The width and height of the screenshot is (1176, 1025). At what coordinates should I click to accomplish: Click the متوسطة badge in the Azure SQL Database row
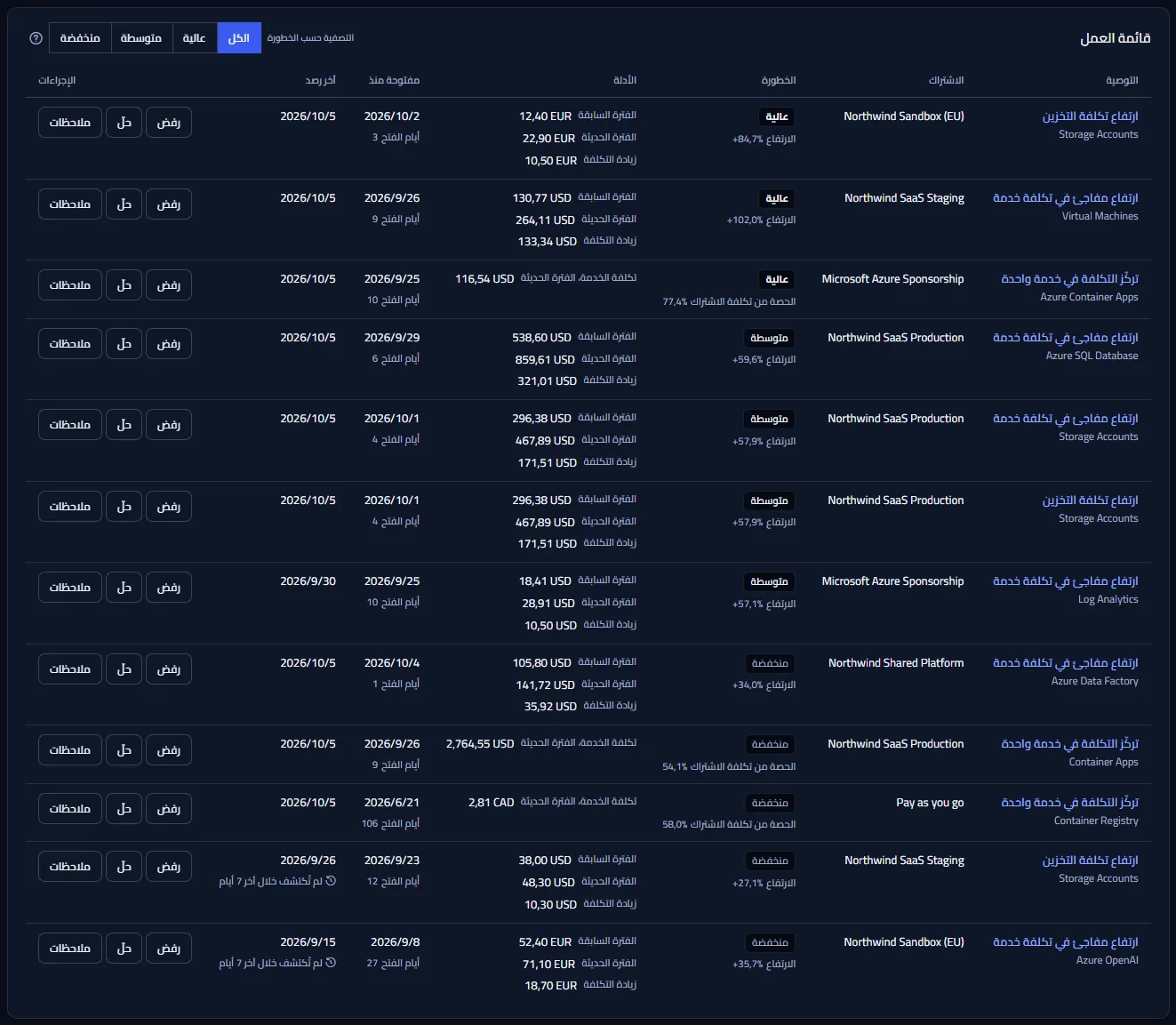tap(769, 339)
